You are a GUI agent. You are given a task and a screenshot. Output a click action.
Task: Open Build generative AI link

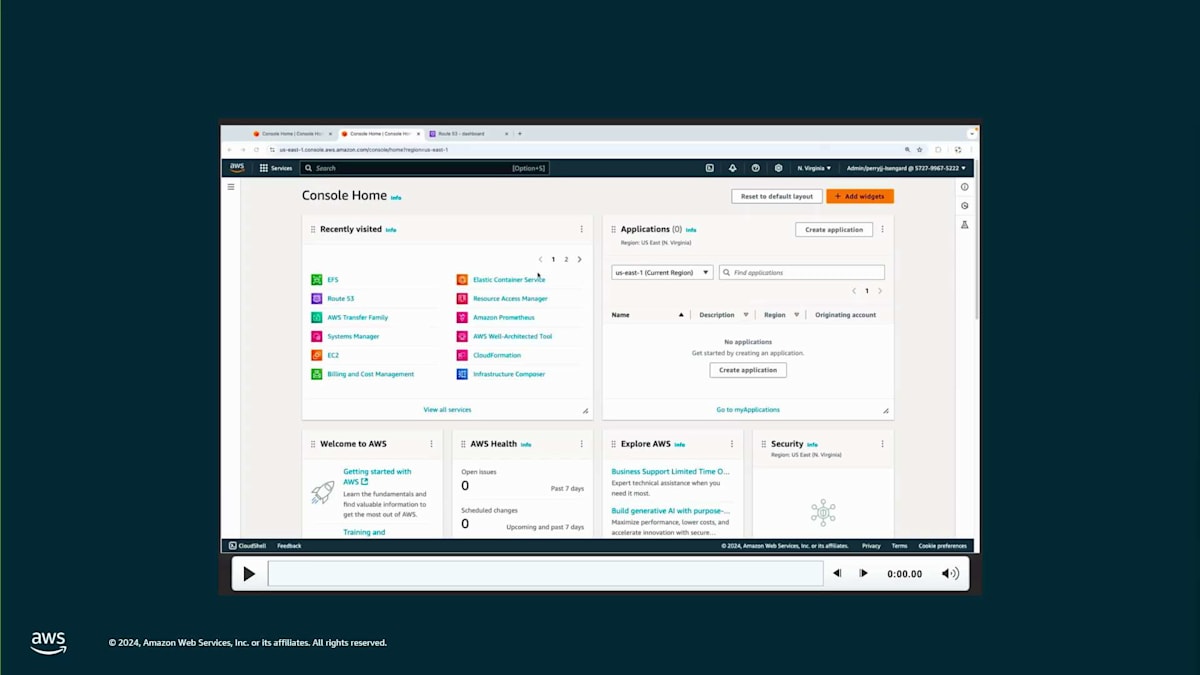point(671,511)
